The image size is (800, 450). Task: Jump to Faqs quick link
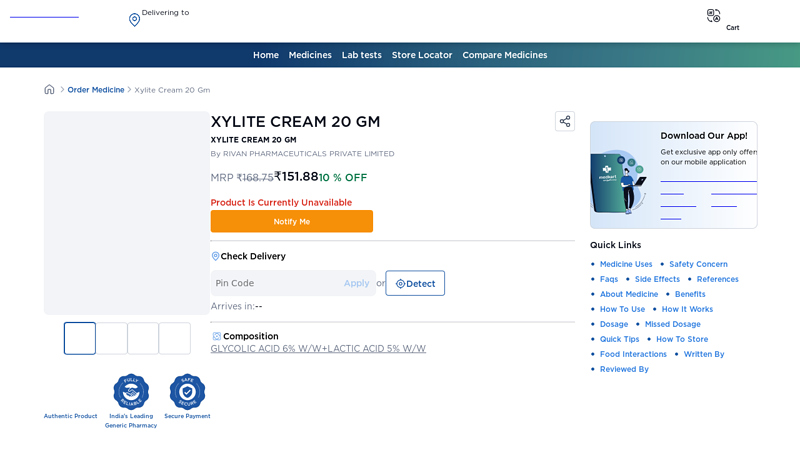[x=609, y=279]
